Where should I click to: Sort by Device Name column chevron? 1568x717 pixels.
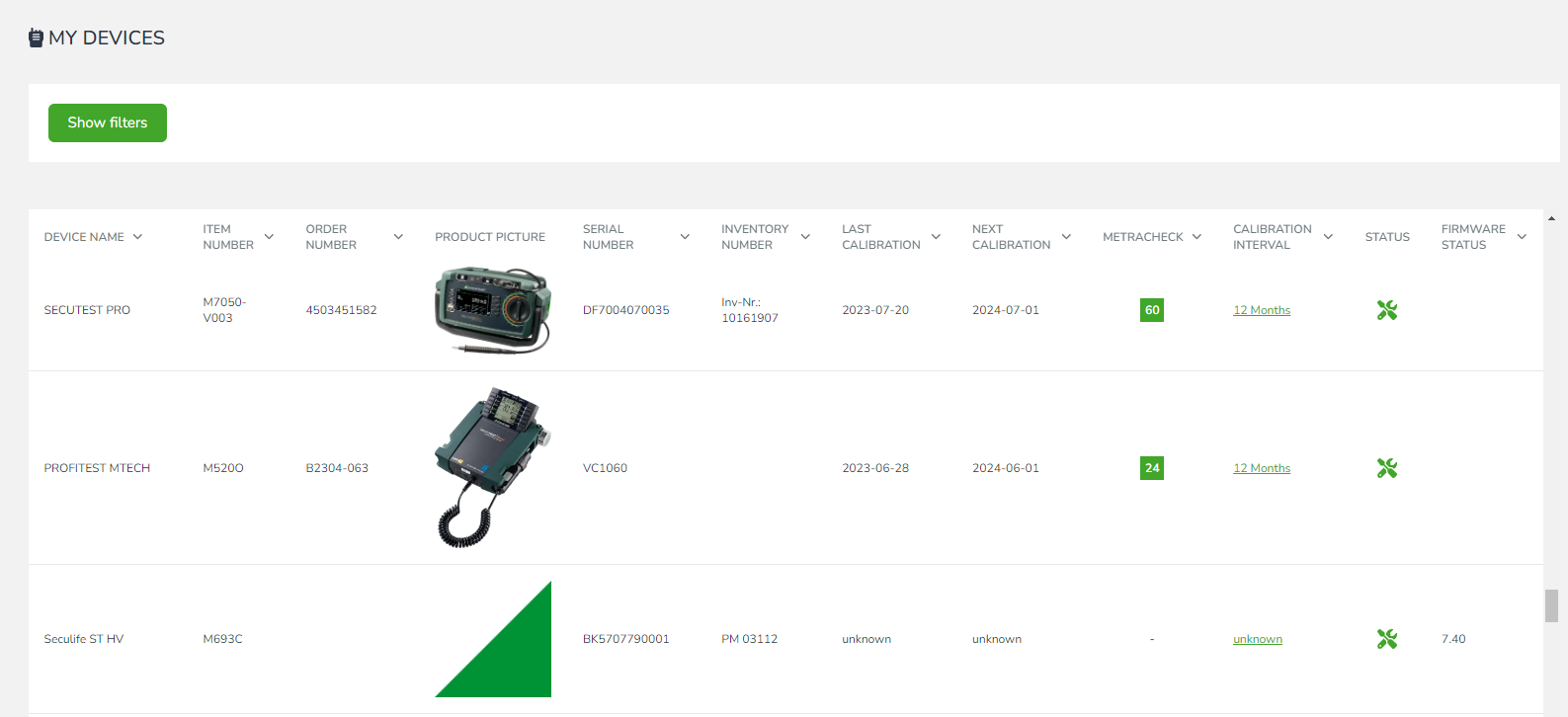(137, 237)
